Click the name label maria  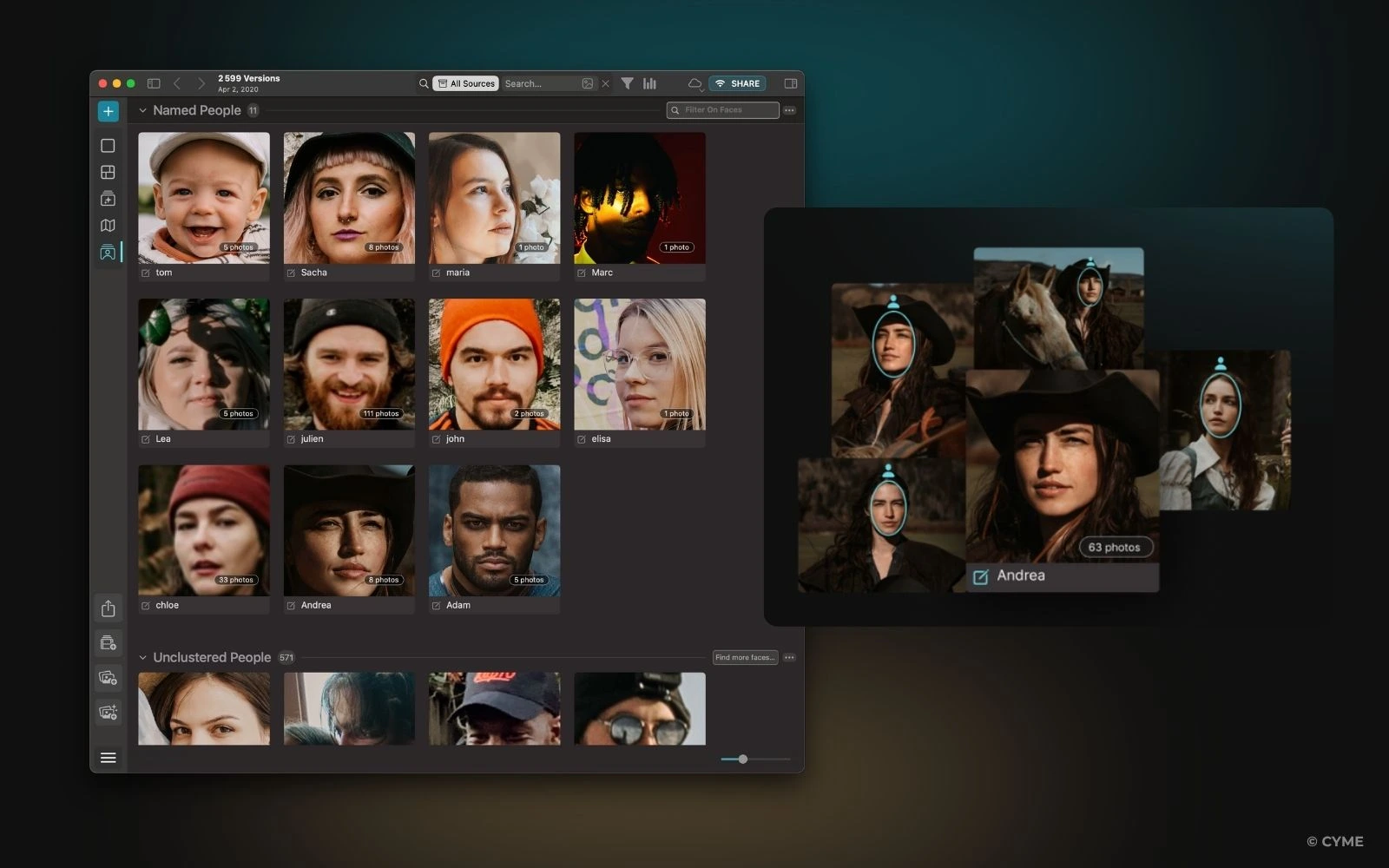458,273
